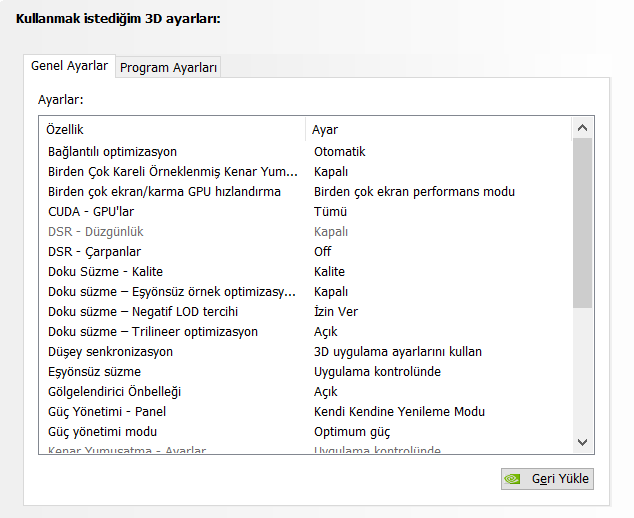Open Doku Süzme - Kalite value dropdown
The height and width of the screenshot is (518, 634).
point(329,272)
